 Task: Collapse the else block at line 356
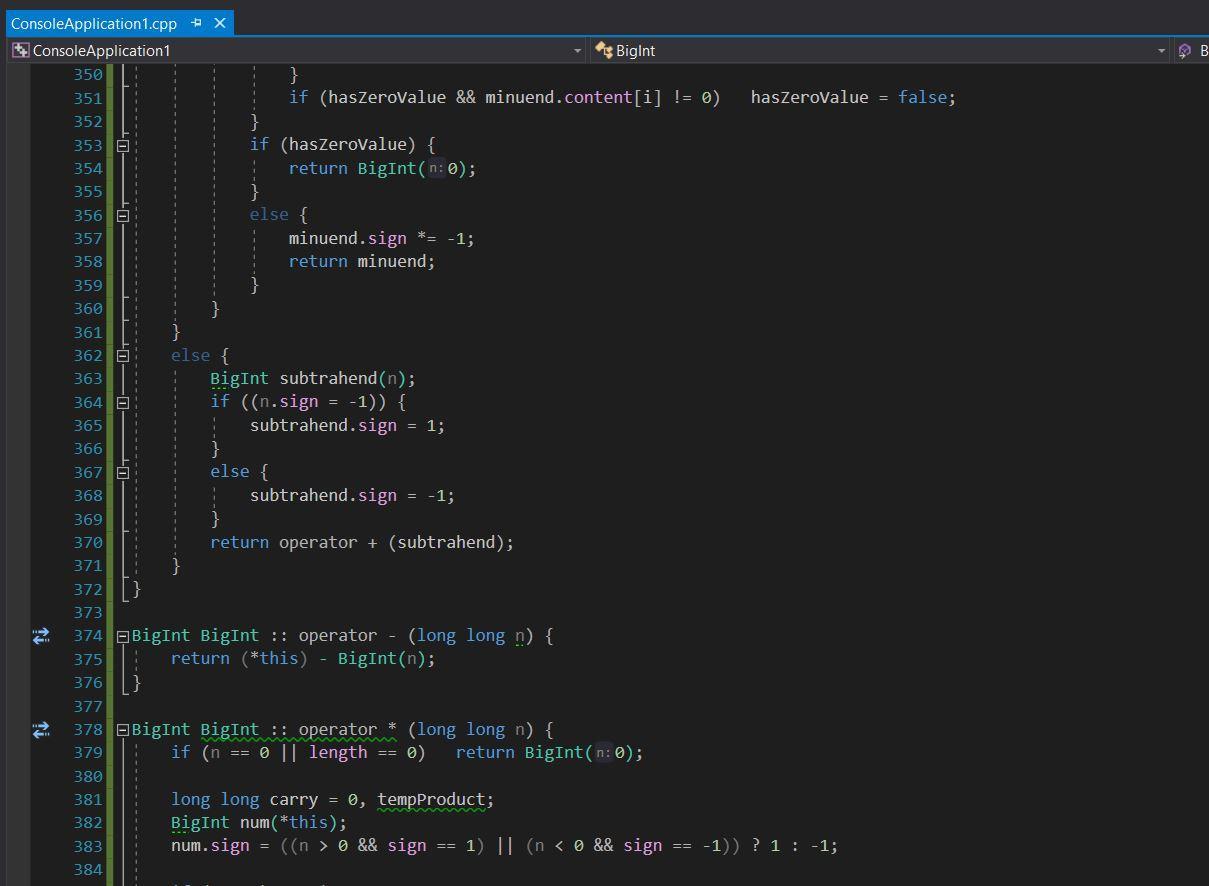tap(123, 215)
